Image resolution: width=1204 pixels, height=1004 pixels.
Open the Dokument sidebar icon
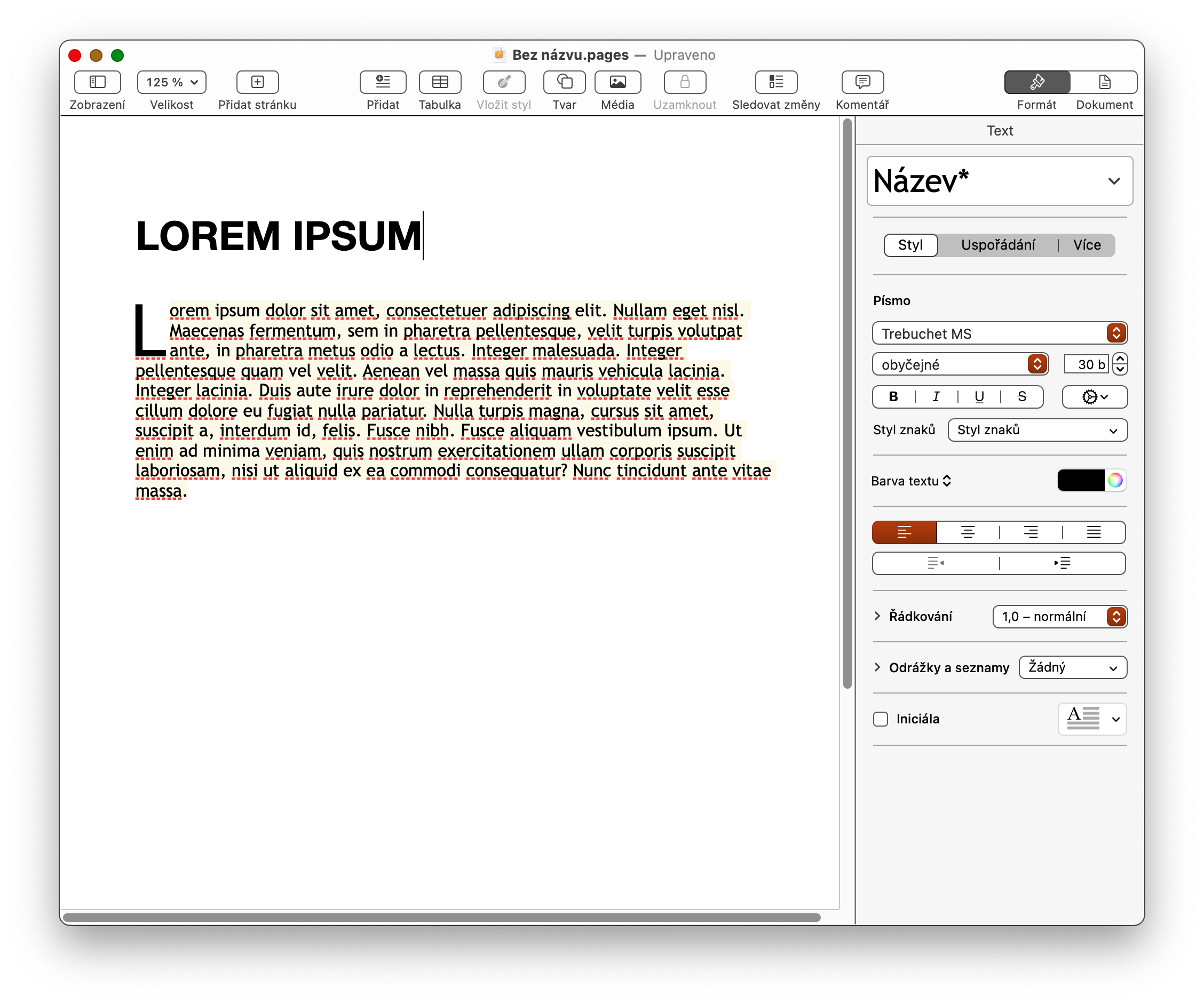[x=1104, y=82]
